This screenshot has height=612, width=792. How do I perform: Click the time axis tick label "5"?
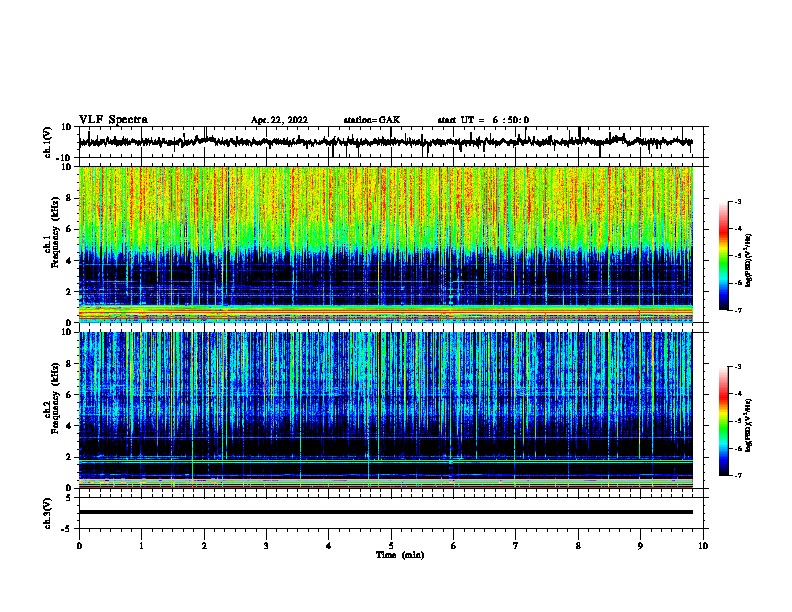391,546
